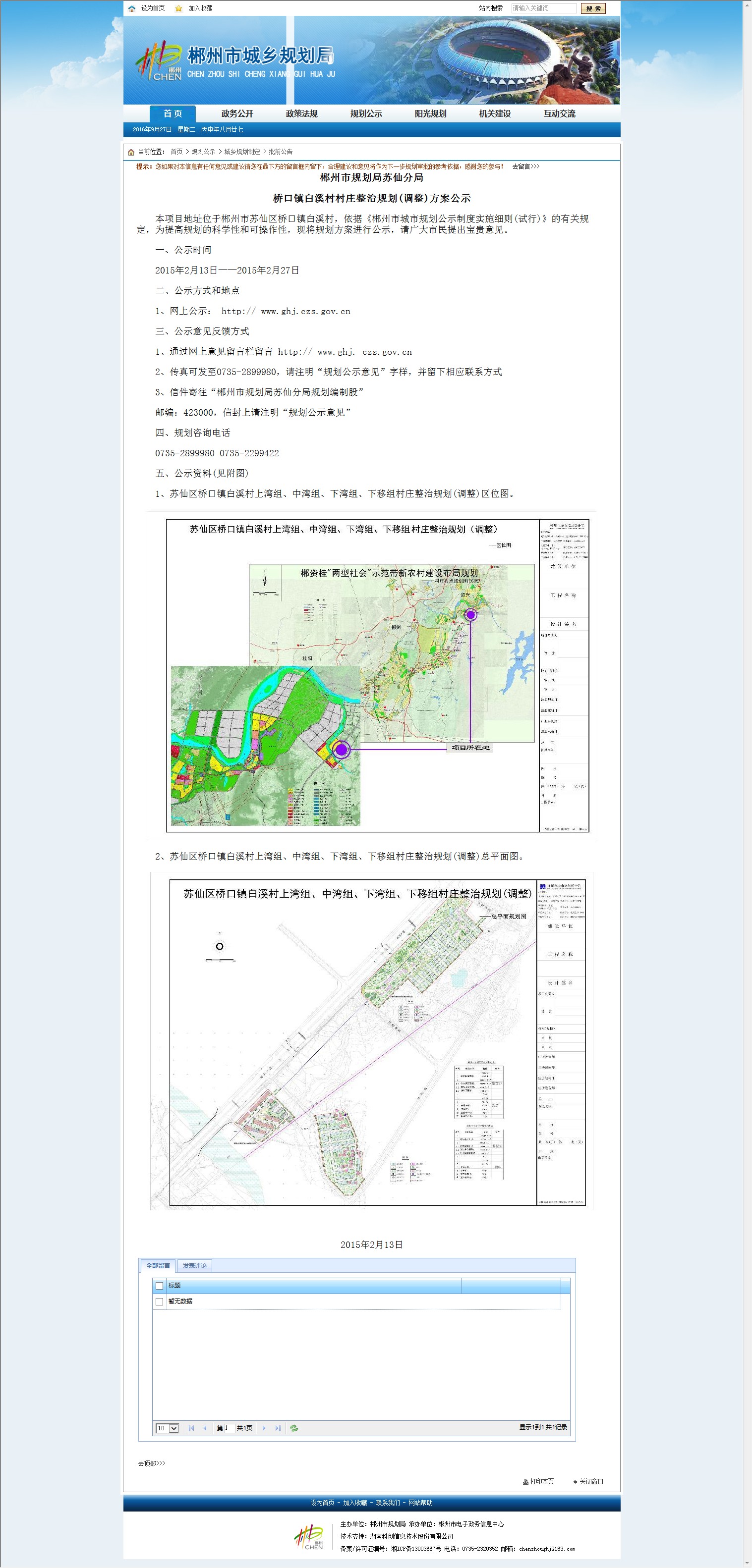Switch to the 发表评论 tab
752x1568 pixels.
[194, 1265]
